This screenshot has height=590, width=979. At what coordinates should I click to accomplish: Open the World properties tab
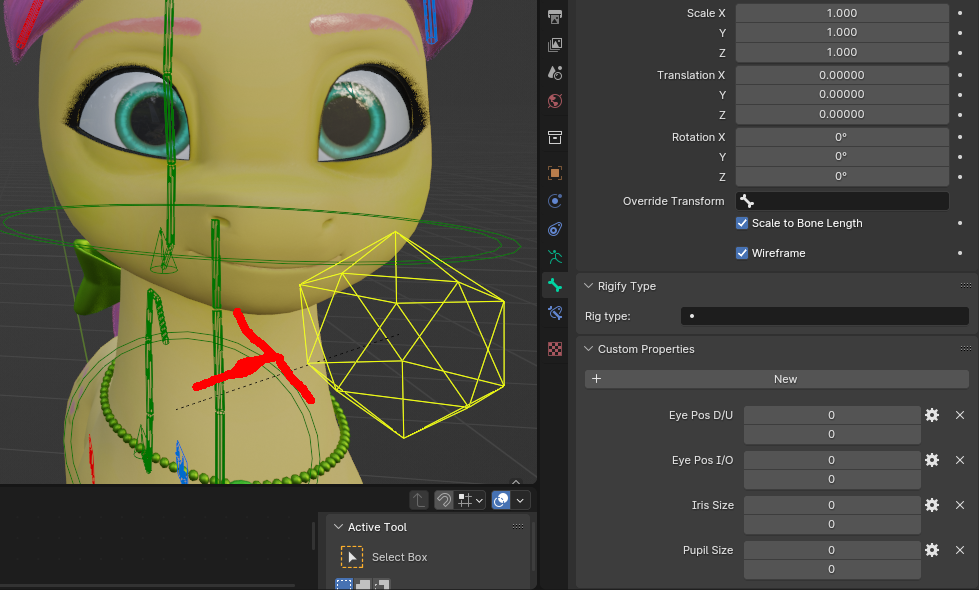pos(554,101)
